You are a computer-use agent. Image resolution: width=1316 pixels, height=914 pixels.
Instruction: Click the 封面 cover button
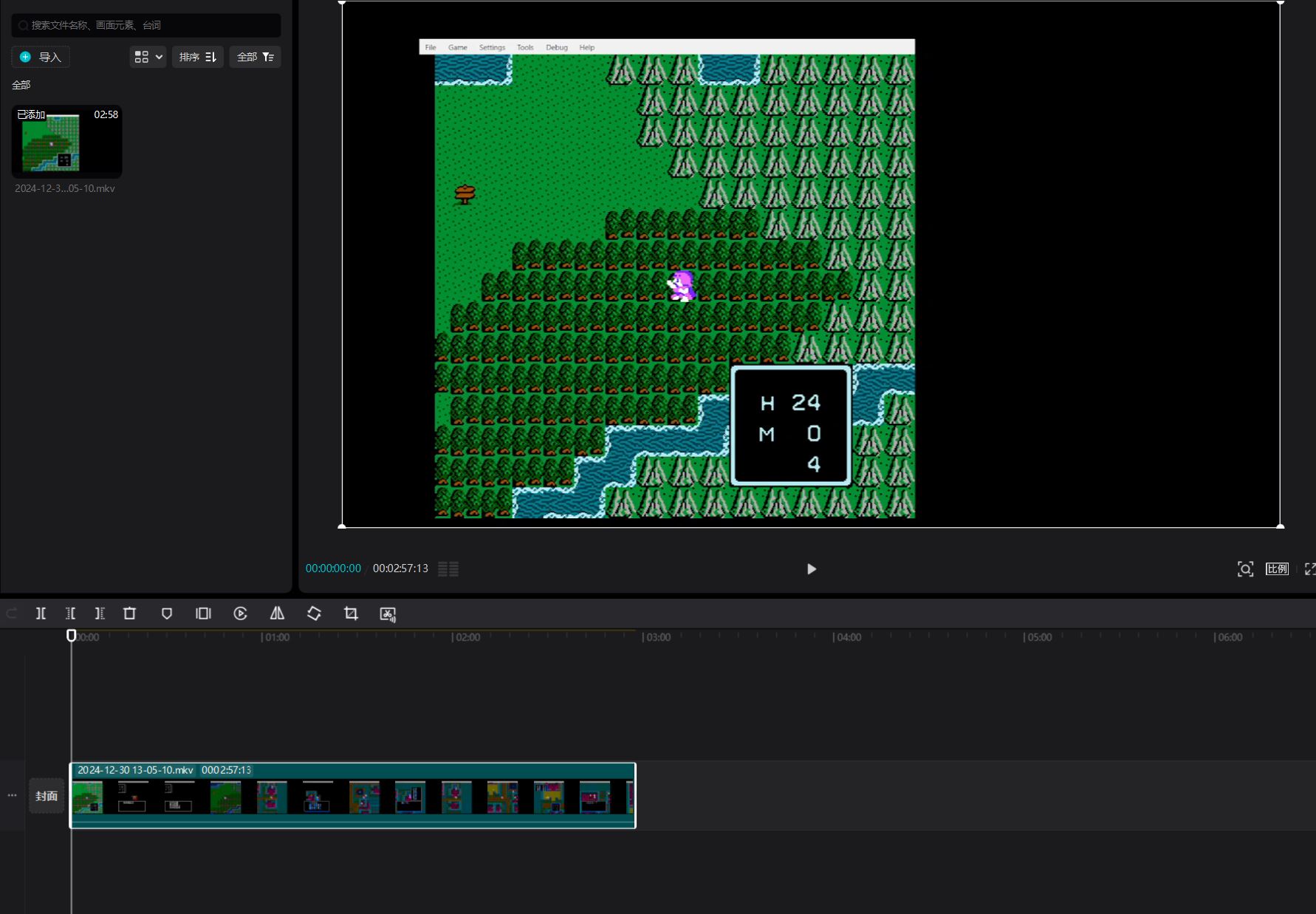click(47, 796)
